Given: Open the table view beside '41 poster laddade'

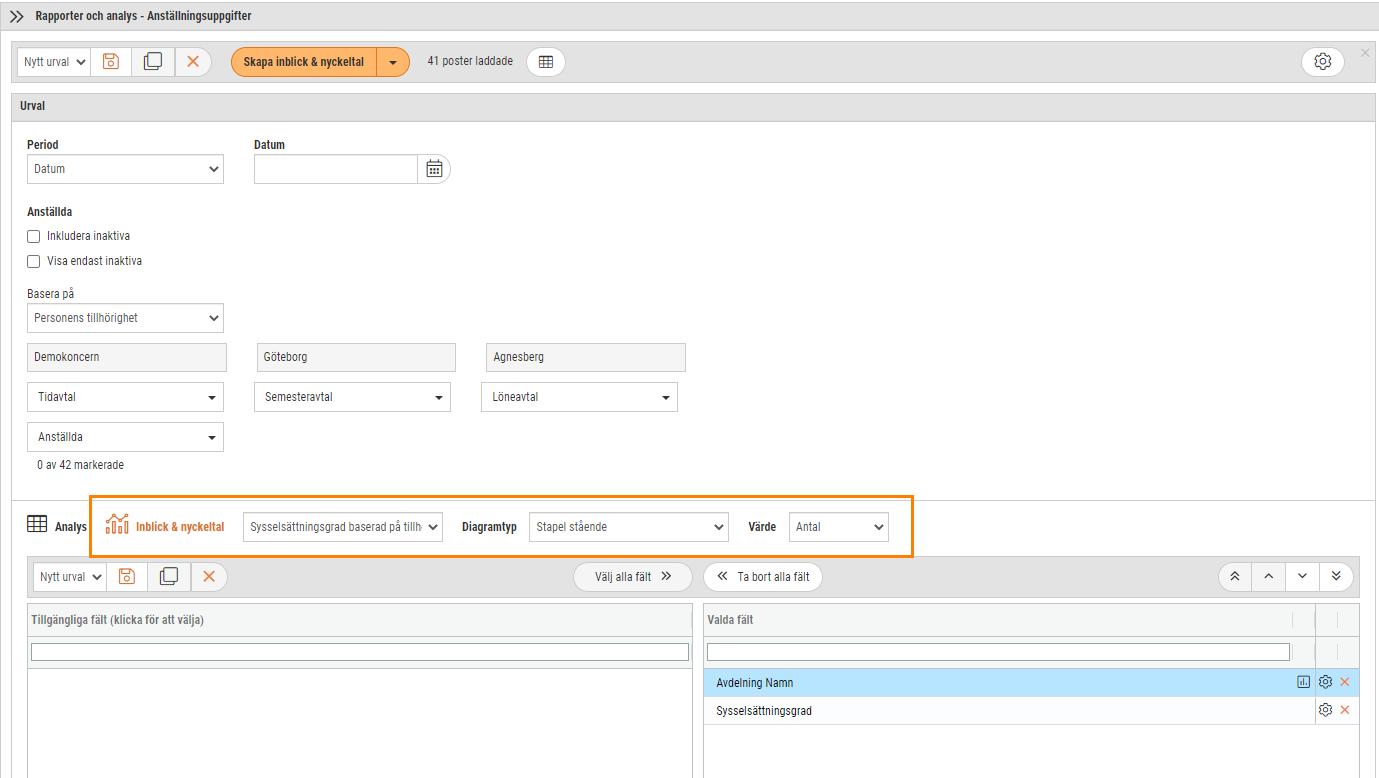Looking at the screenshot, I should tap(546, 62).
